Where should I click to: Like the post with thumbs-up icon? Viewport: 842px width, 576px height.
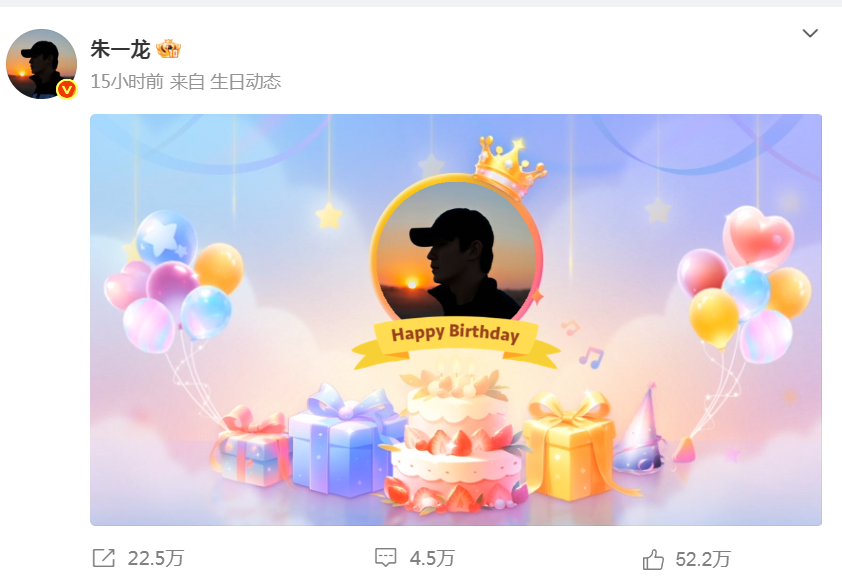653,559
